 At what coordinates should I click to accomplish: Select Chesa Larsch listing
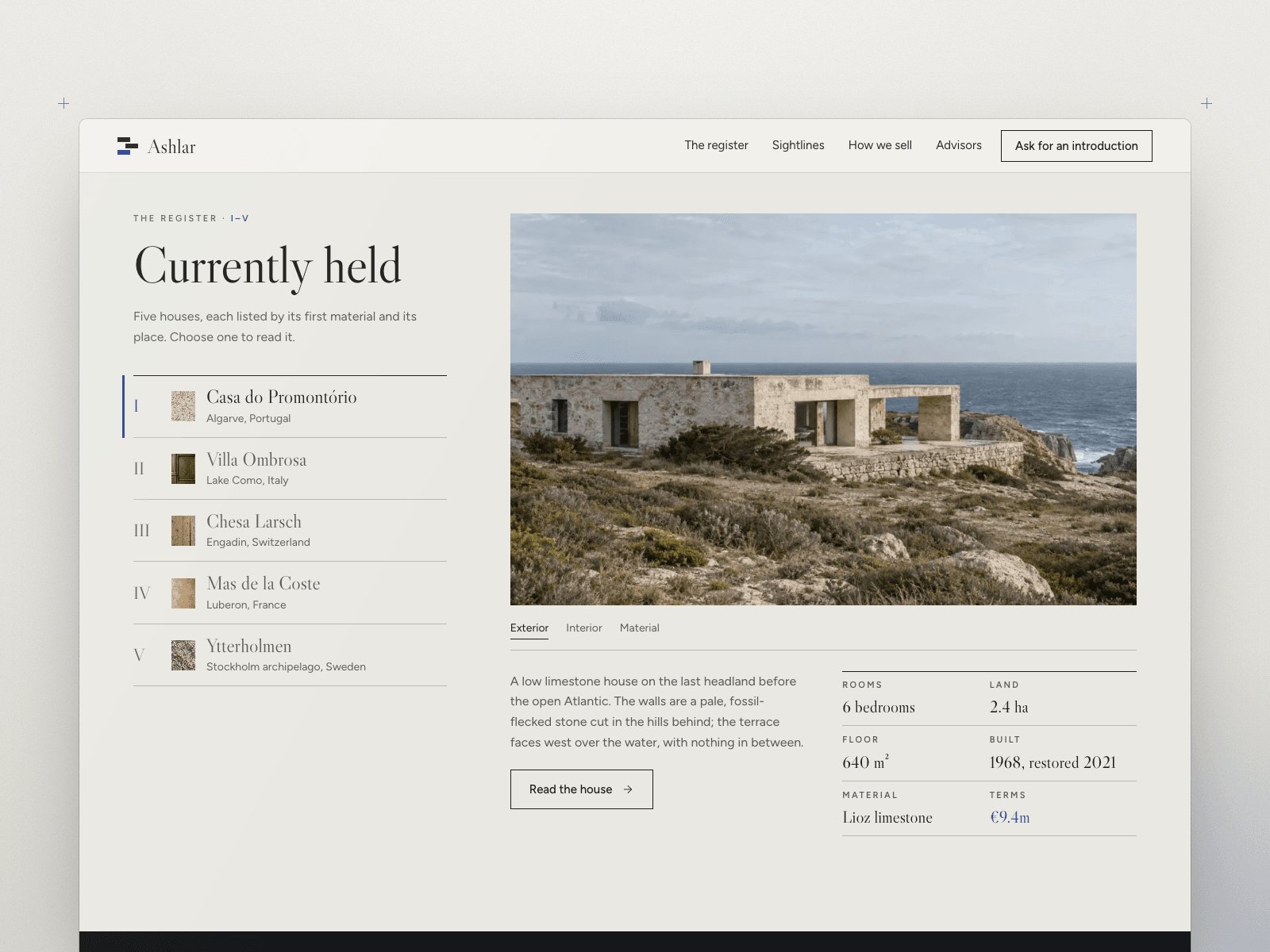(x=290, y=531)
